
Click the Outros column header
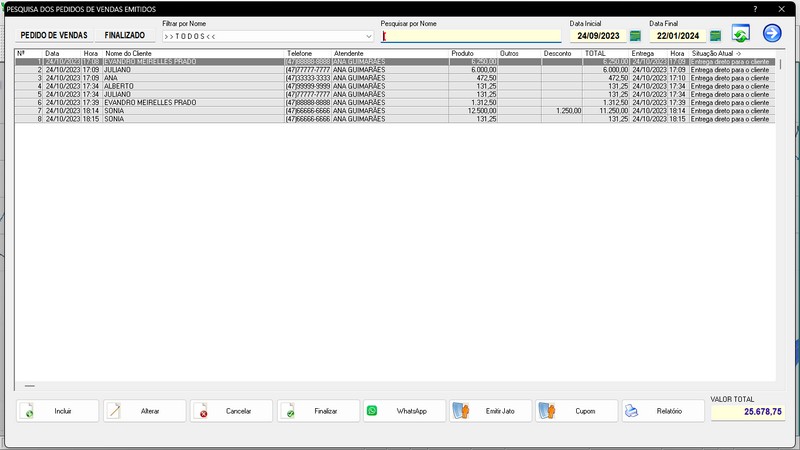pos(519,53)
